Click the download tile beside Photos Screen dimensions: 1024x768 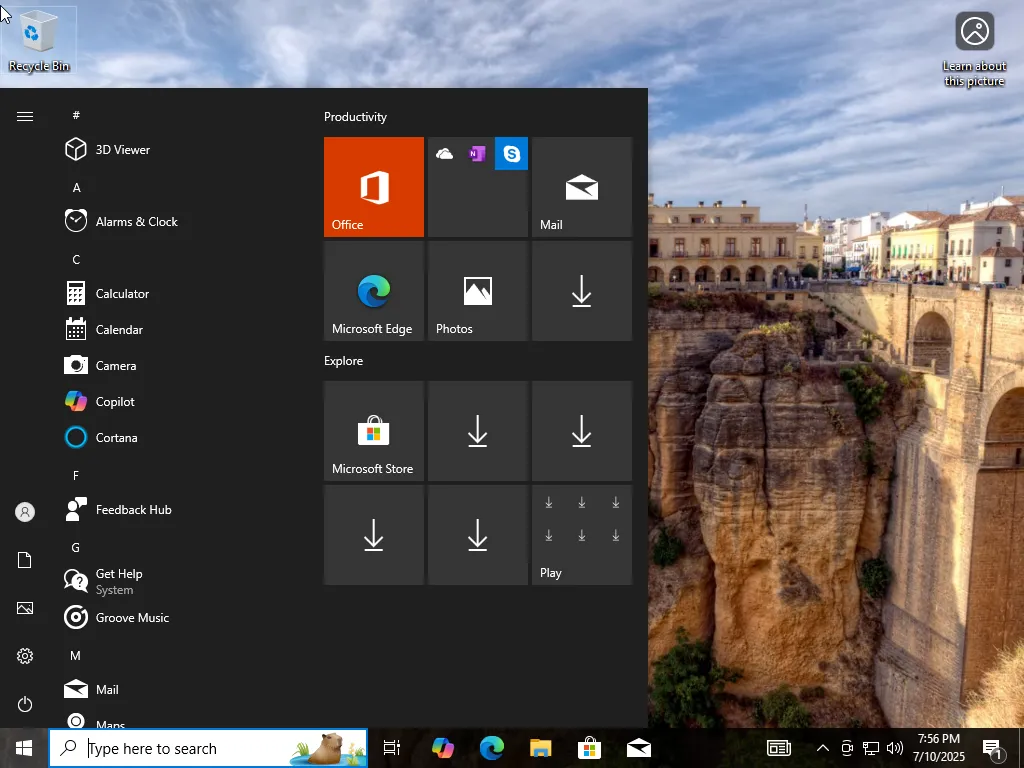click(x=582, y=291)
